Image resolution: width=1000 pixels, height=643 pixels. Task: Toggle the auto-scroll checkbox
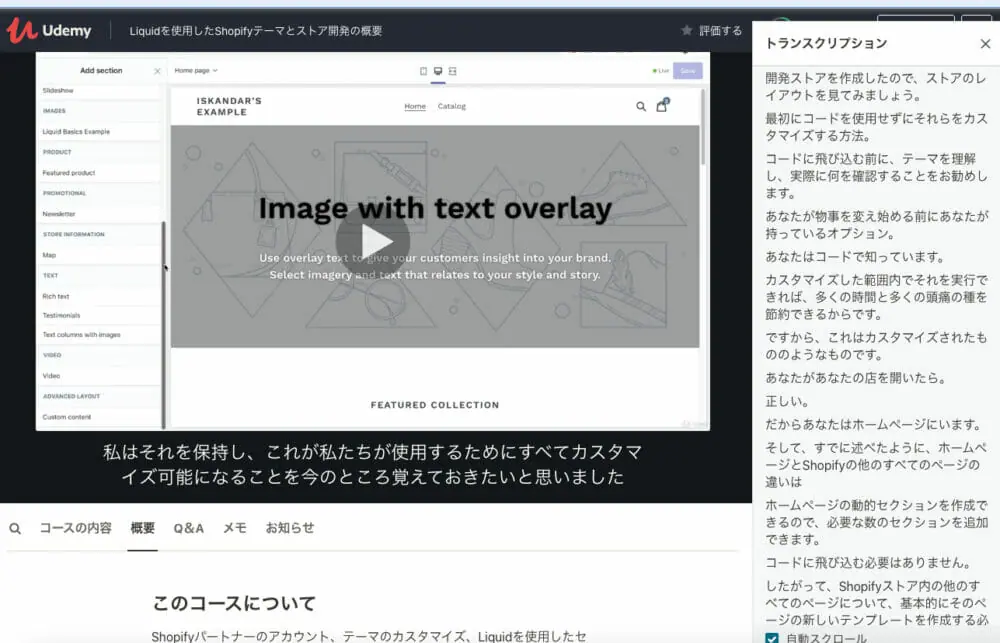coord(771,637)
